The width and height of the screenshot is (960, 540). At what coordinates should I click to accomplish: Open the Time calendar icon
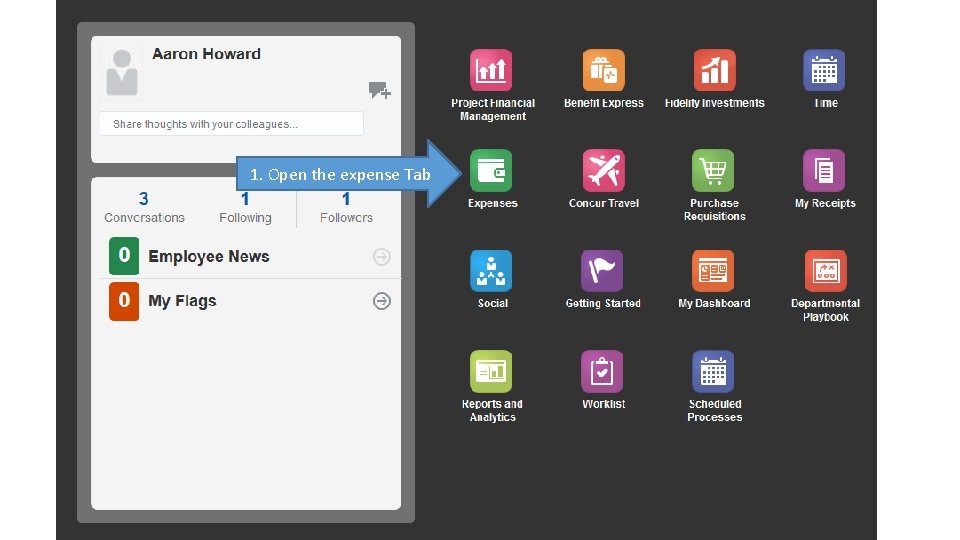coord(824,70)
